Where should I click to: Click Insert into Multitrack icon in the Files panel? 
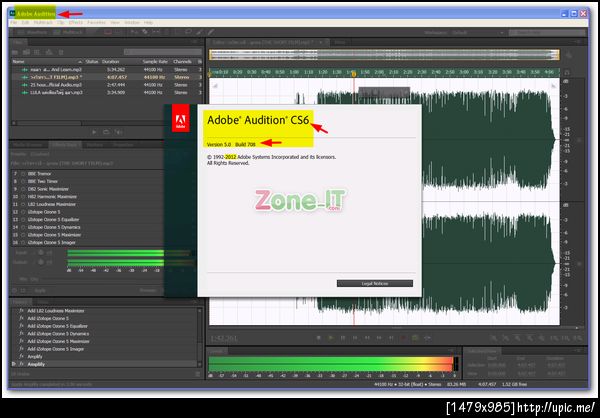pyautogui.click(x=49, y=52)
